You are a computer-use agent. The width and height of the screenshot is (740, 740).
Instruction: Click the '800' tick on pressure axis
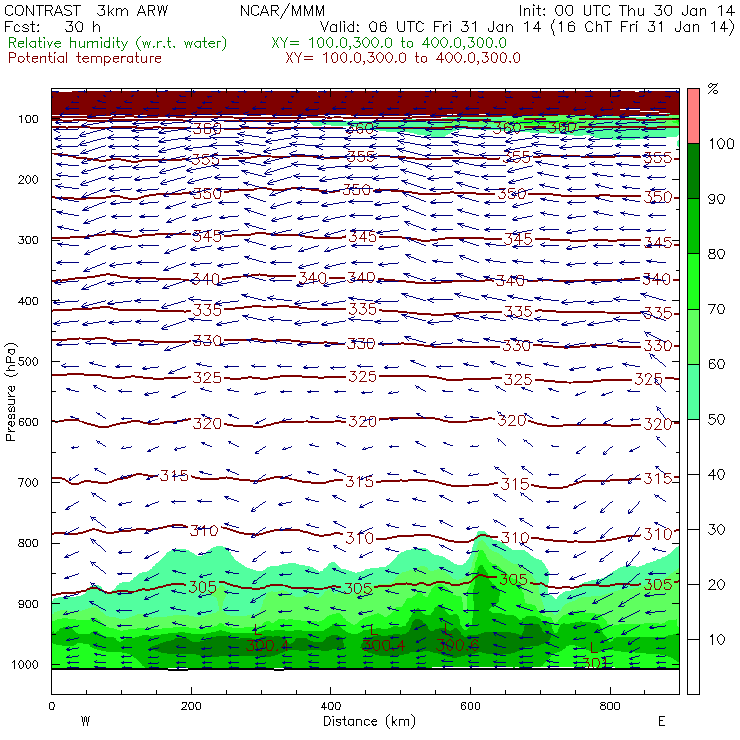point(28,543)
